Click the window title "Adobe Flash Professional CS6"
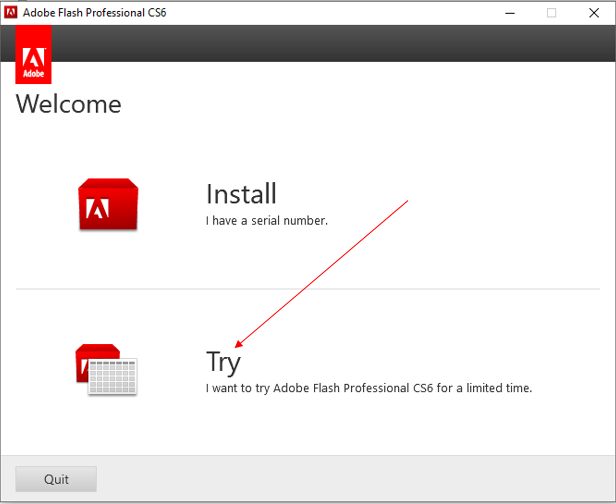Image resolution: width=616 pixels, height=504 pixels. pyautogui.click(x=95, y=13)
